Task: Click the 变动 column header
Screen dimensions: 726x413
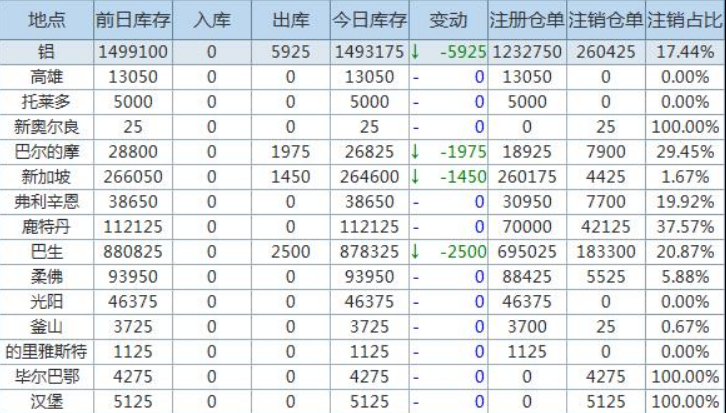Action: 448,21
